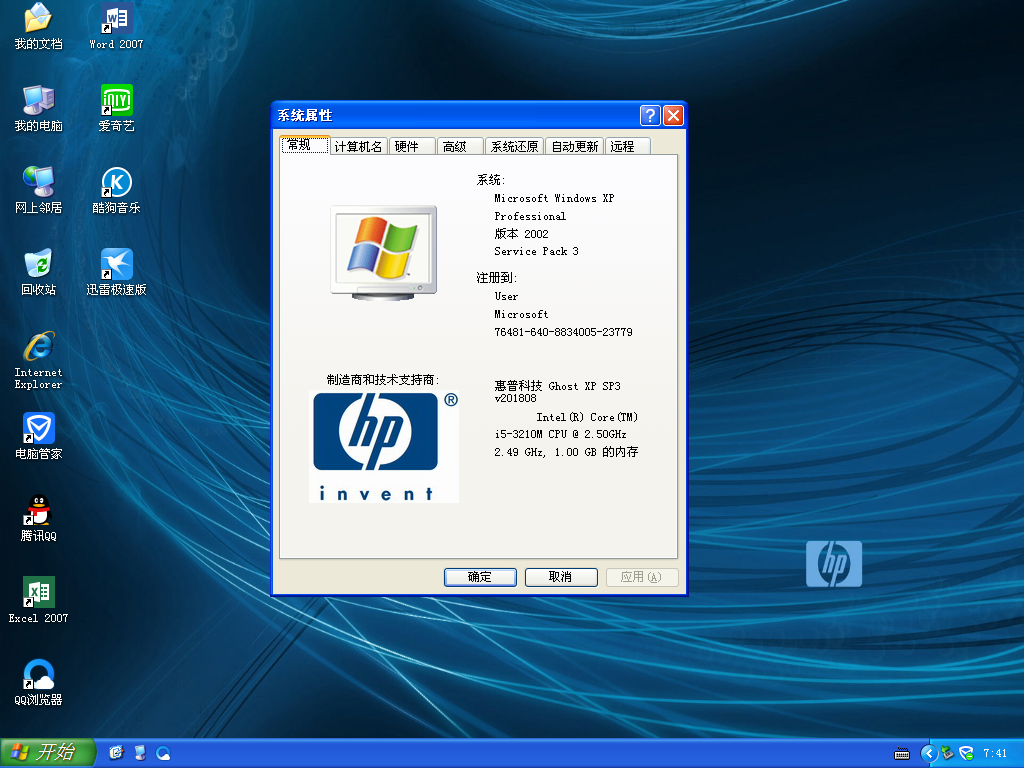The height and width of the screenshot is (768, 1024).
Task: Select the 我的电脑 desktop icon
Action: click(39, 108)
